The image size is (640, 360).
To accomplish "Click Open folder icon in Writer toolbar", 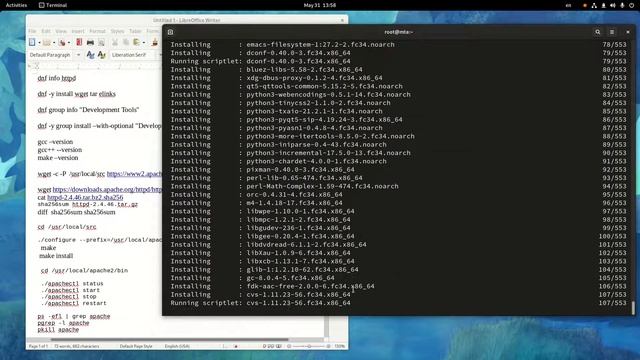I will point(47,42).
